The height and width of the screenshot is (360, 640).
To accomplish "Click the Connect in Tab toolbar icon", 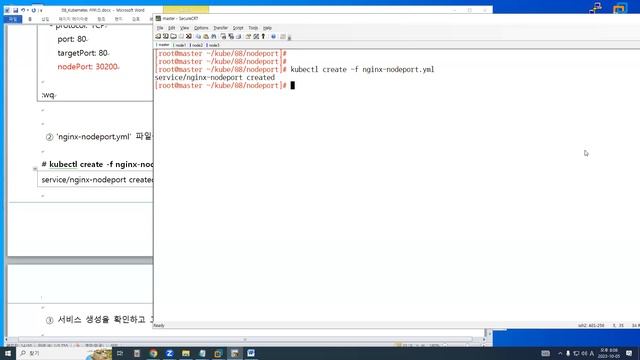I will 173,36.
